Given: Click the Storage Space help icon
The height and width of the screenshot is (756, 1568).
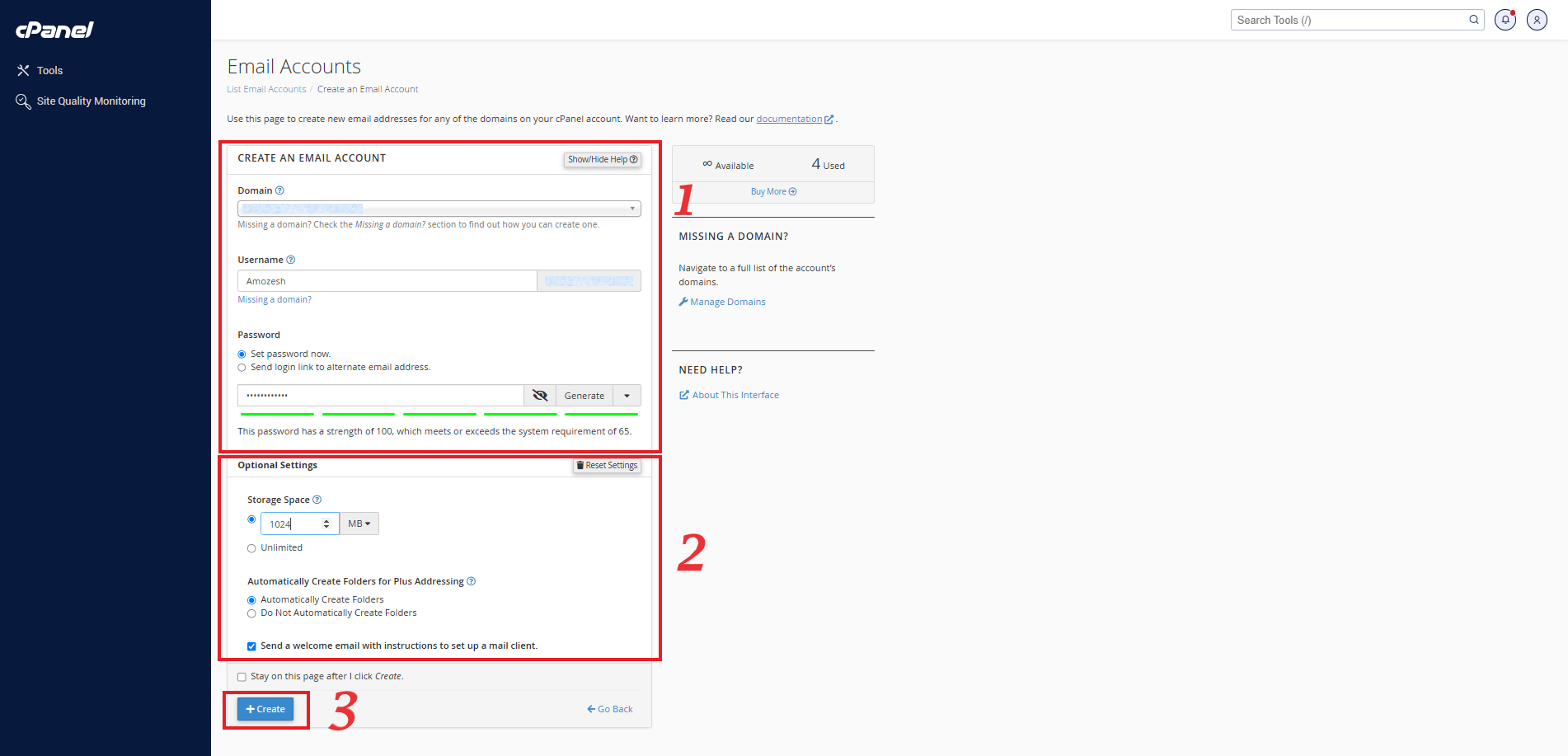Looking at the screenshot, I should coord(317,500).
